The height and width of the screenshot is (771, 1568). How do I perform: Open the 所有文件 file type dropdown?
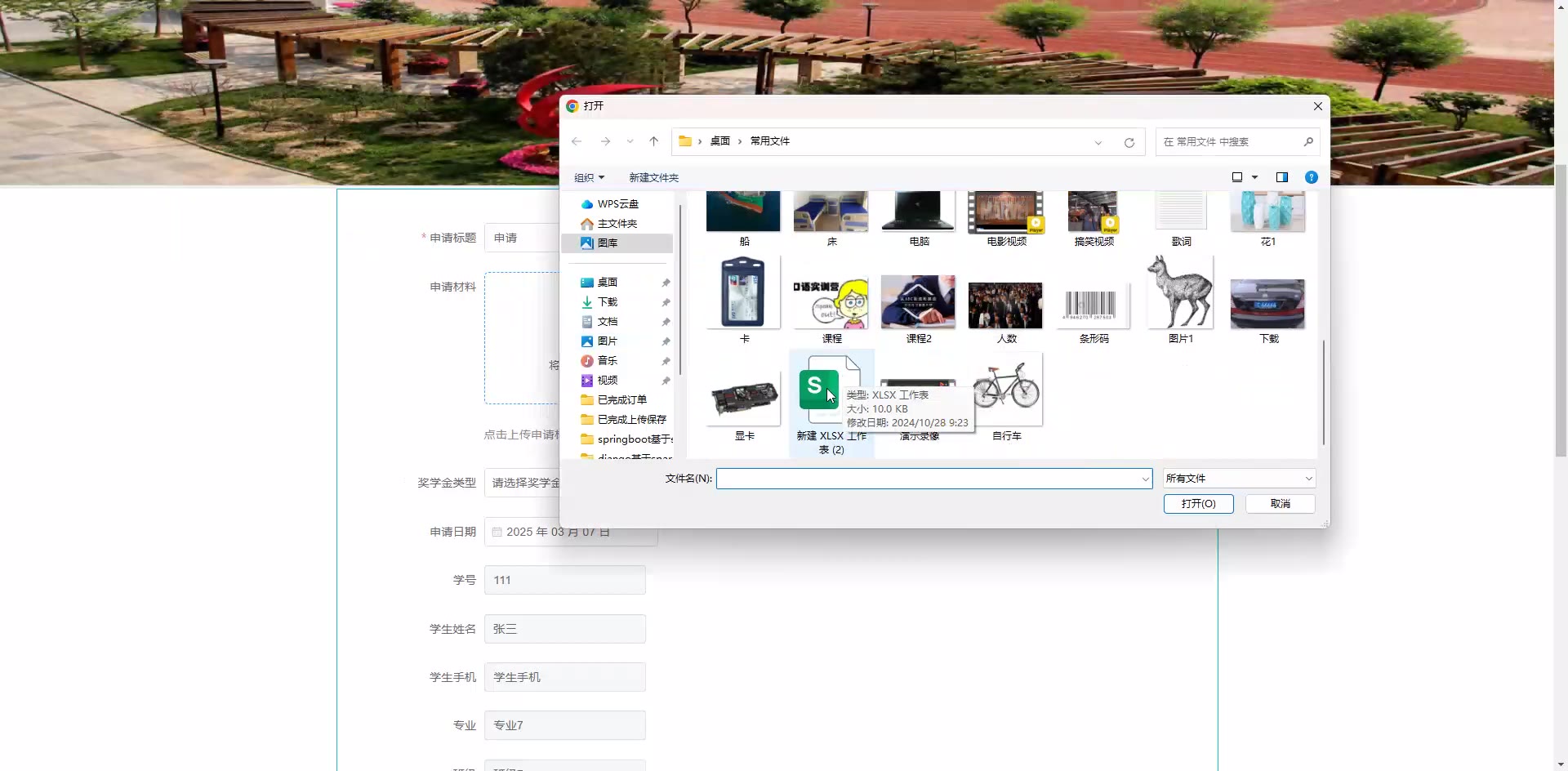[x=1239, y=479]
